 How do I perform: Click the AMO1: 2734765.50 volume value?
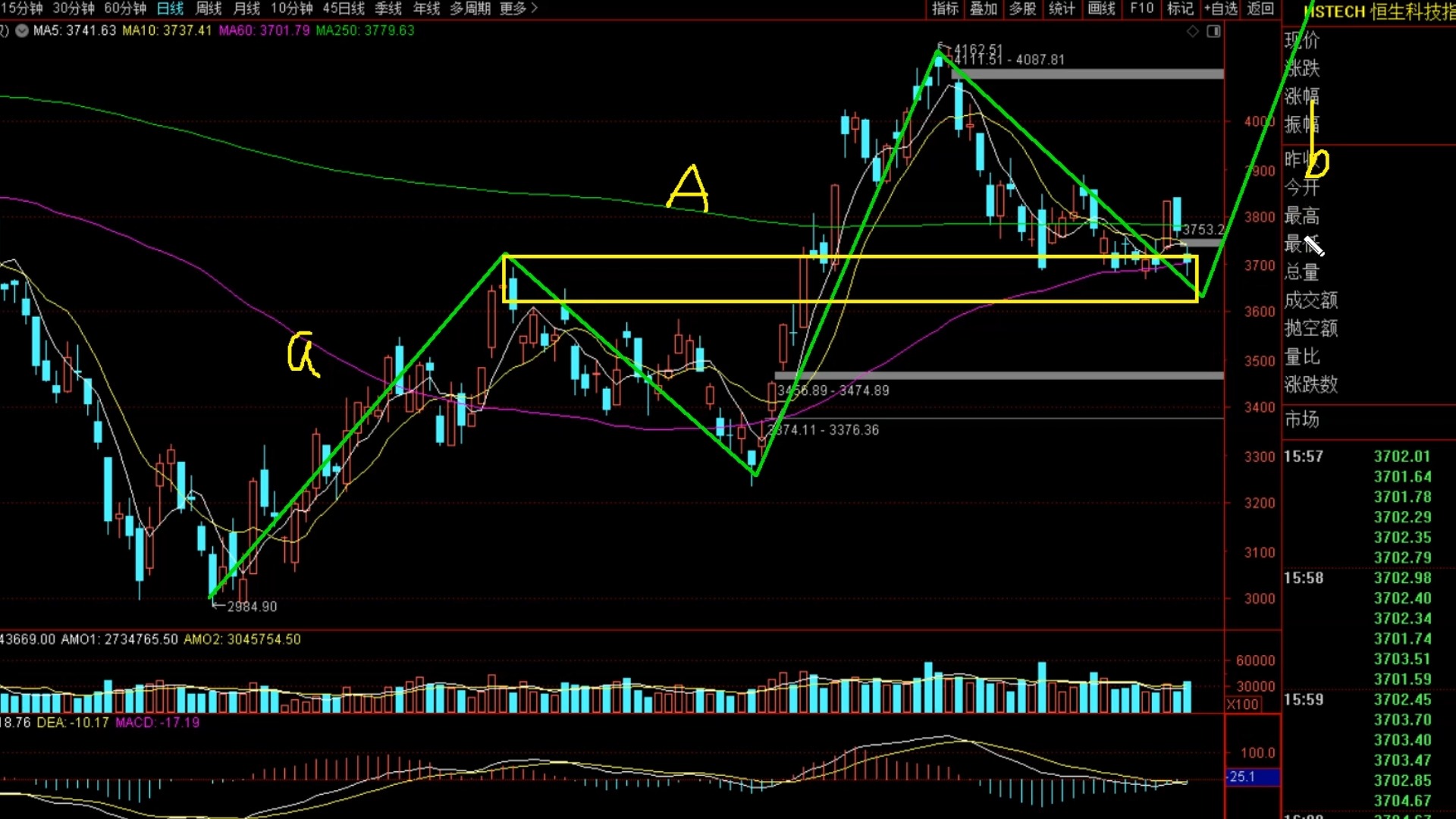tap(119, 639)
